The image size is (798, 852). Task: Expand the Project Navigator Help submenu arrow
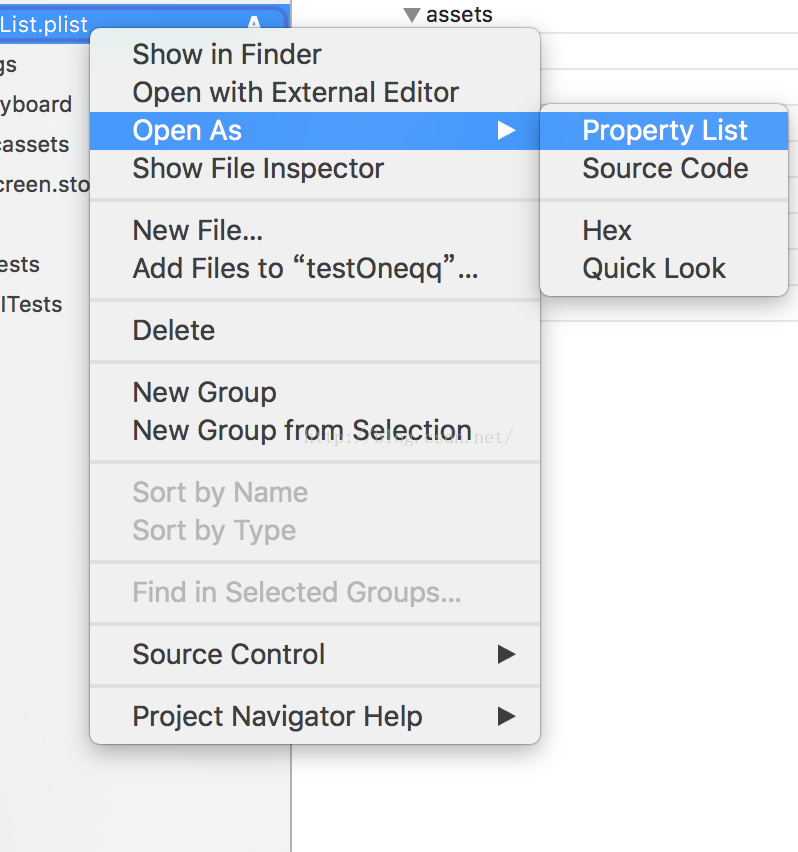point(506,716)
